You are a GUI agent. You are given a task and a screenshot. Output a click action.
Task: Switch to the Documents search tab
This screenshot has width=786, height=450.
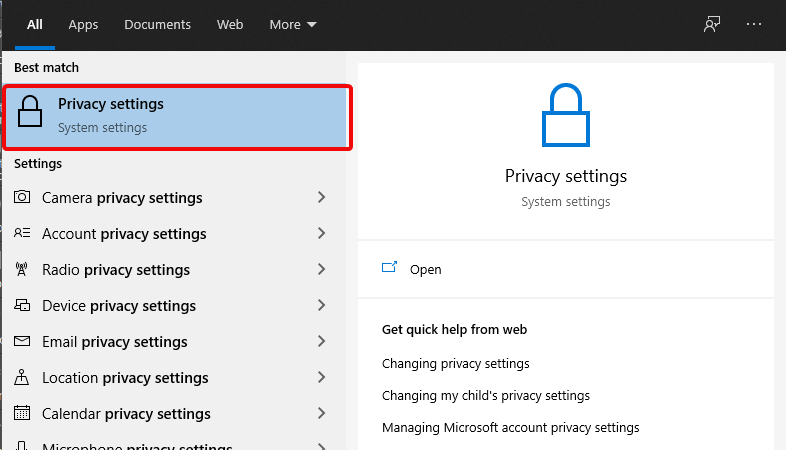[x=157, y=25]
